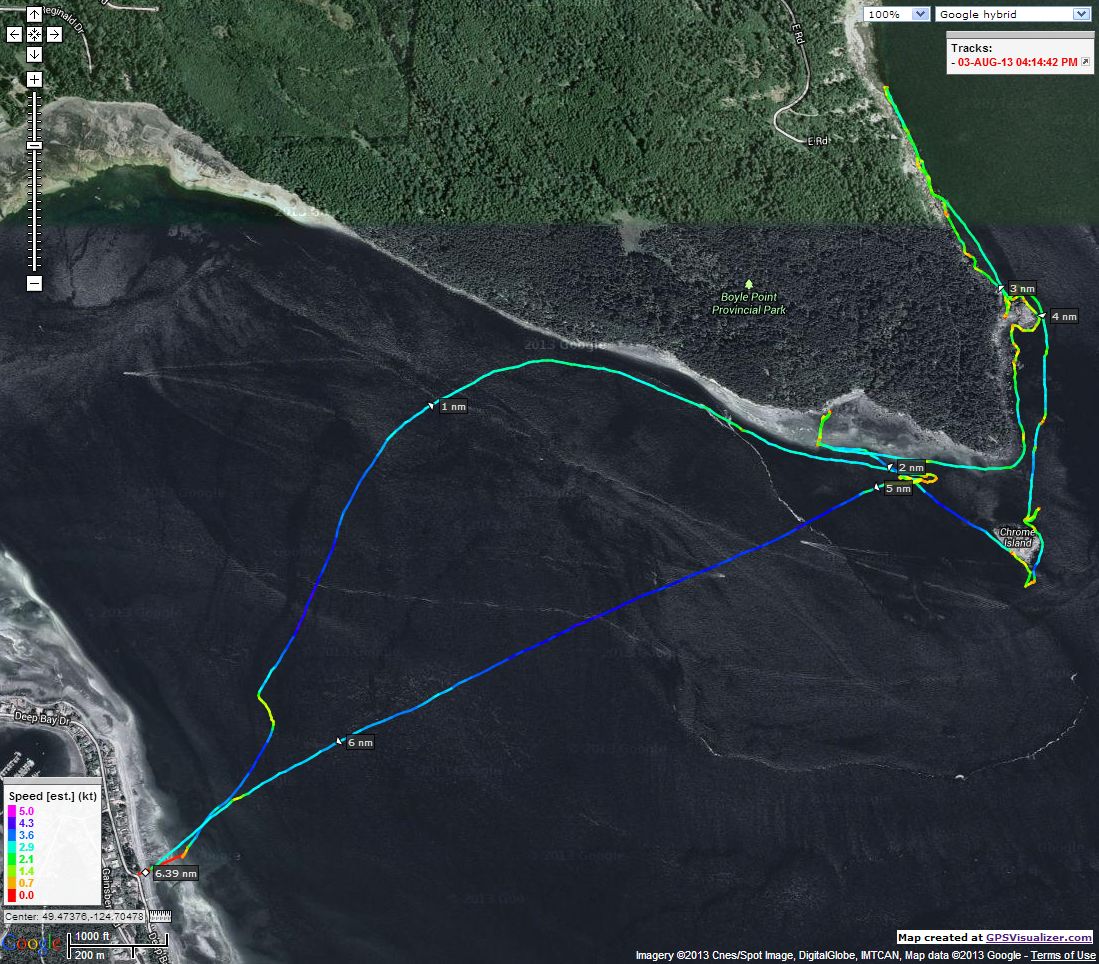Pan the map right with arrow button

point(54,34)
